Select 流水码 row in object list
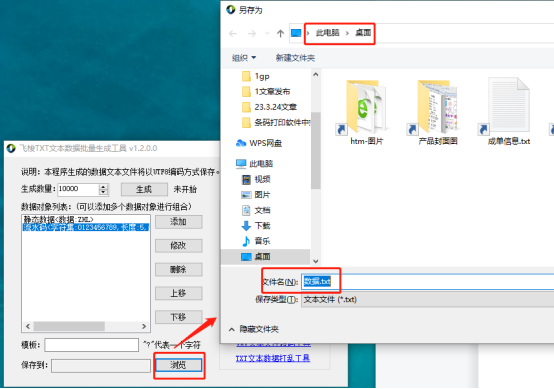Image resolution: width=554 pixels, height=389 pixels. [86, 227]
